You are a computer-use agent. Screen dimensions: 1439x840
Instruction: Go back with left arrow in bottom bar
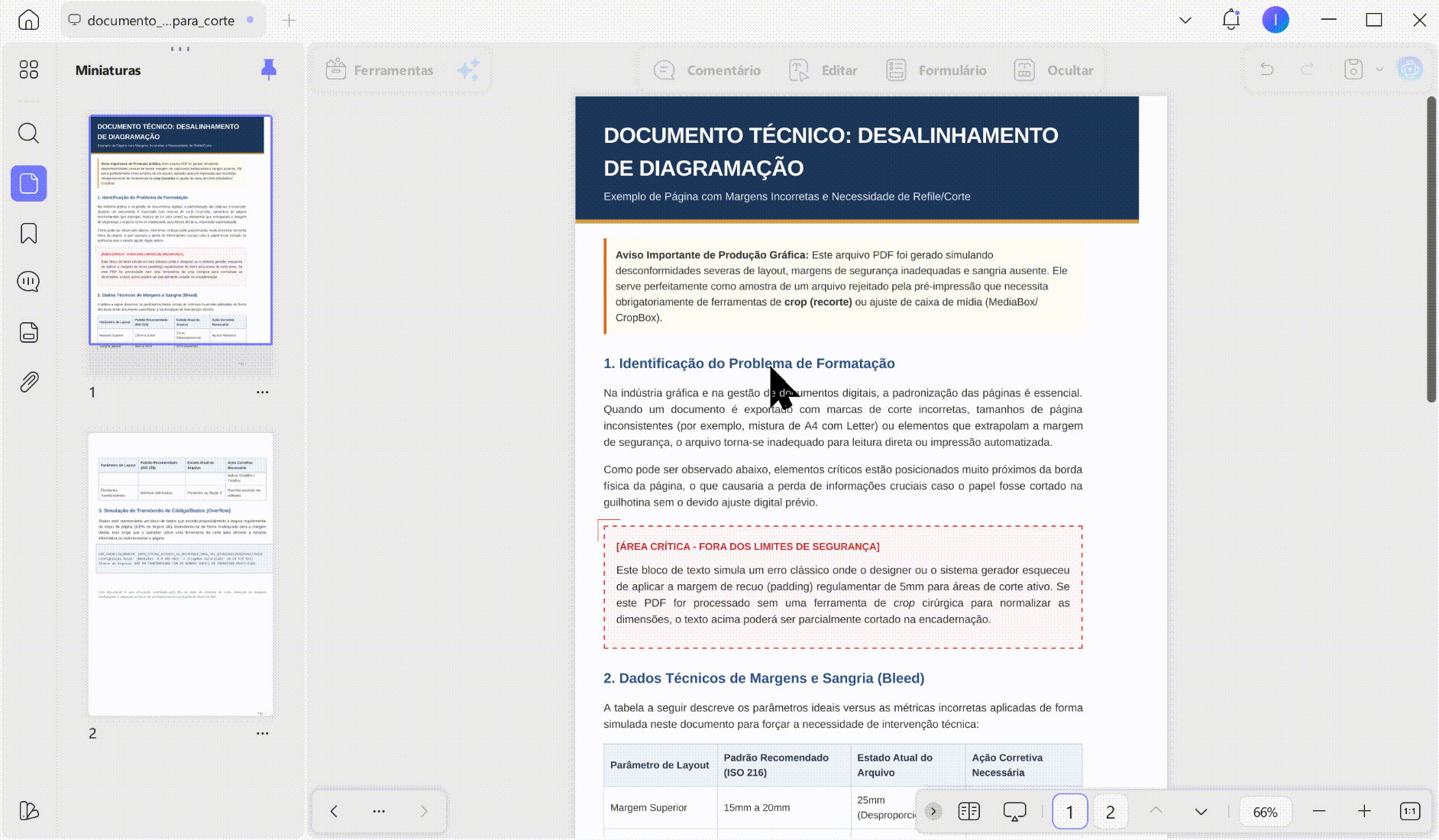(x=334, y=811)
